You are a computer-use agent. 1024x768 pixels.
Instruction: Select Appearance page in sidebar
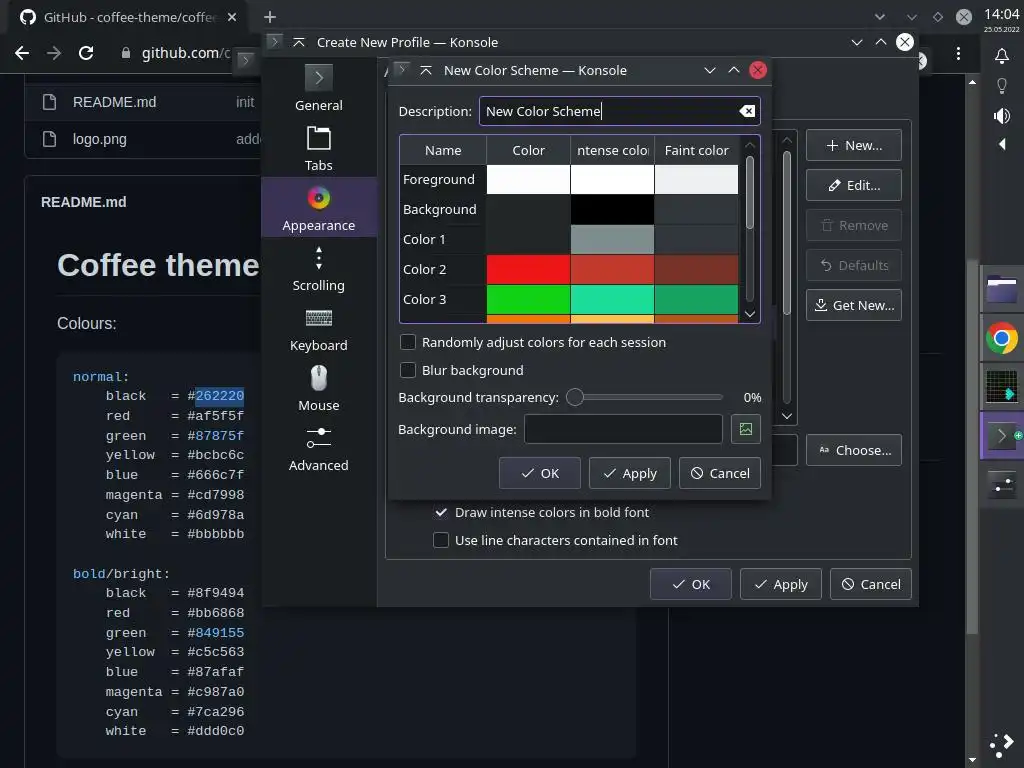[319, 208]
